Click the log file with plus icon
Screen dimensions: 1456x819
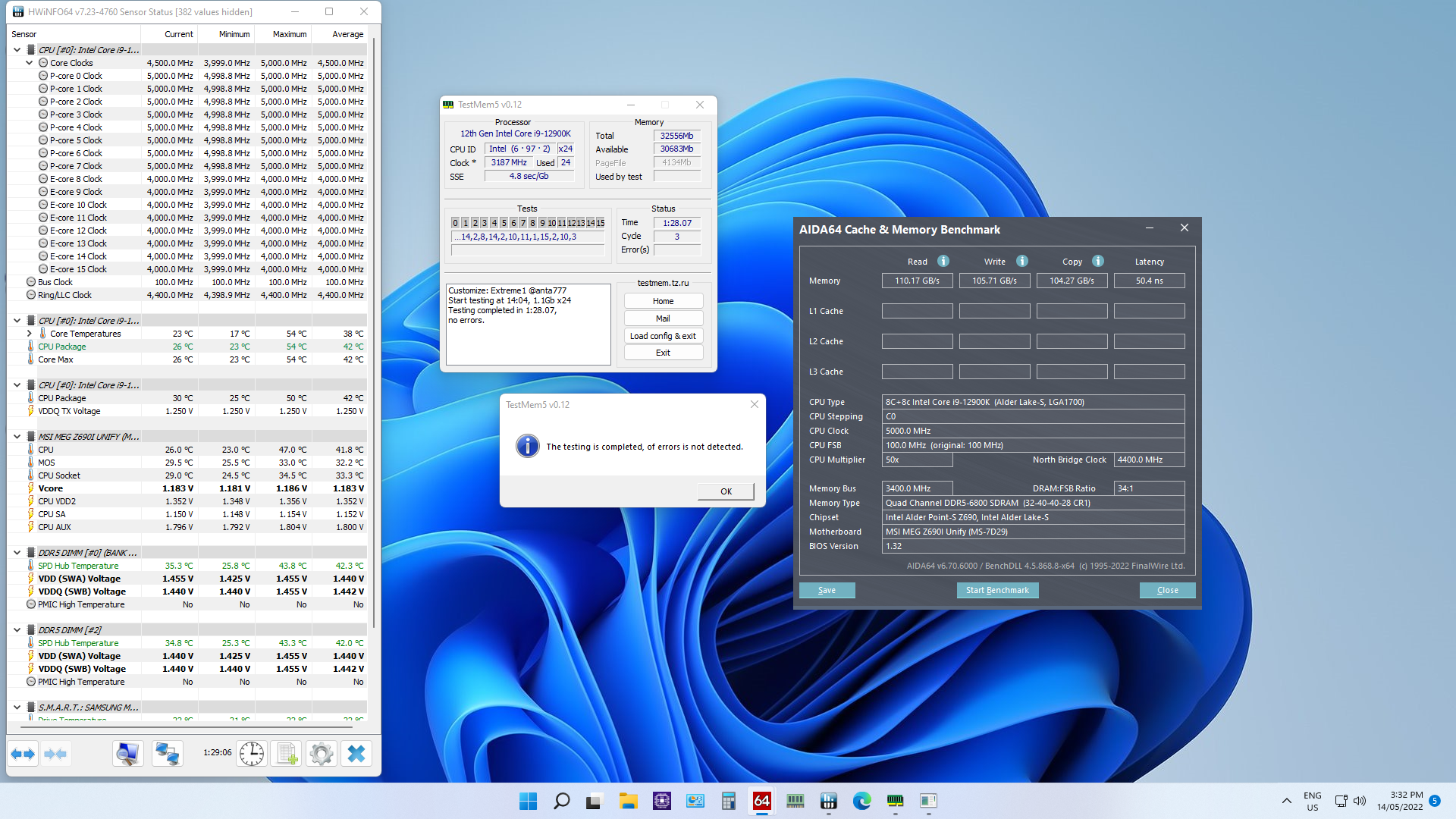[x=287, y=754]
